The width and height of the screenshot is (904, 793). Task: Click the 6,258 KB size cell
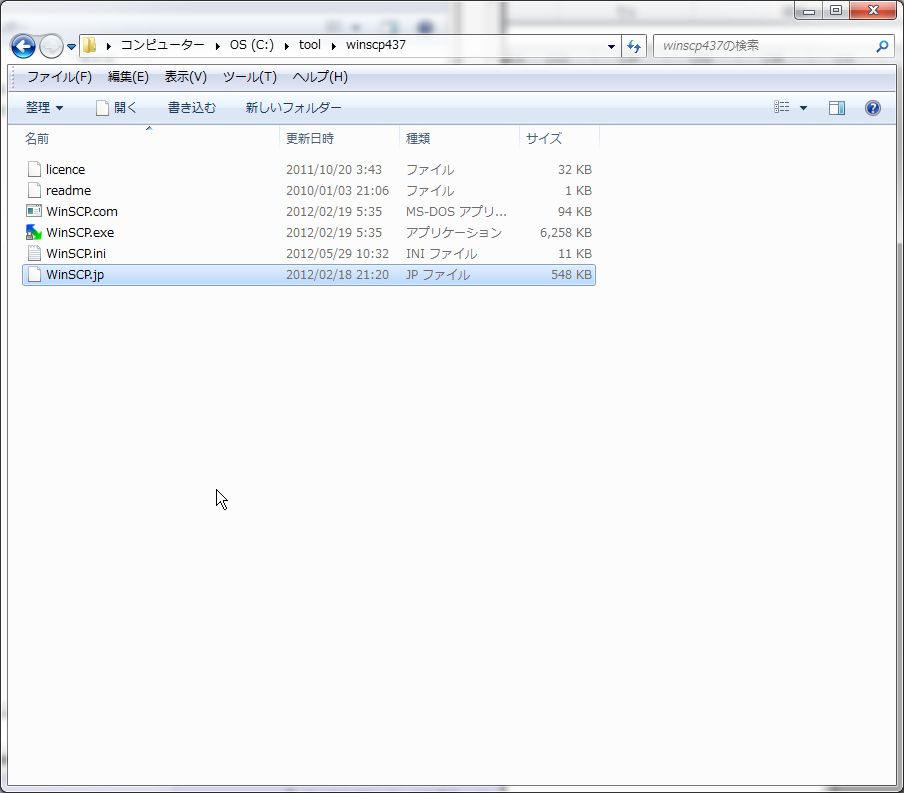(566, 232)
